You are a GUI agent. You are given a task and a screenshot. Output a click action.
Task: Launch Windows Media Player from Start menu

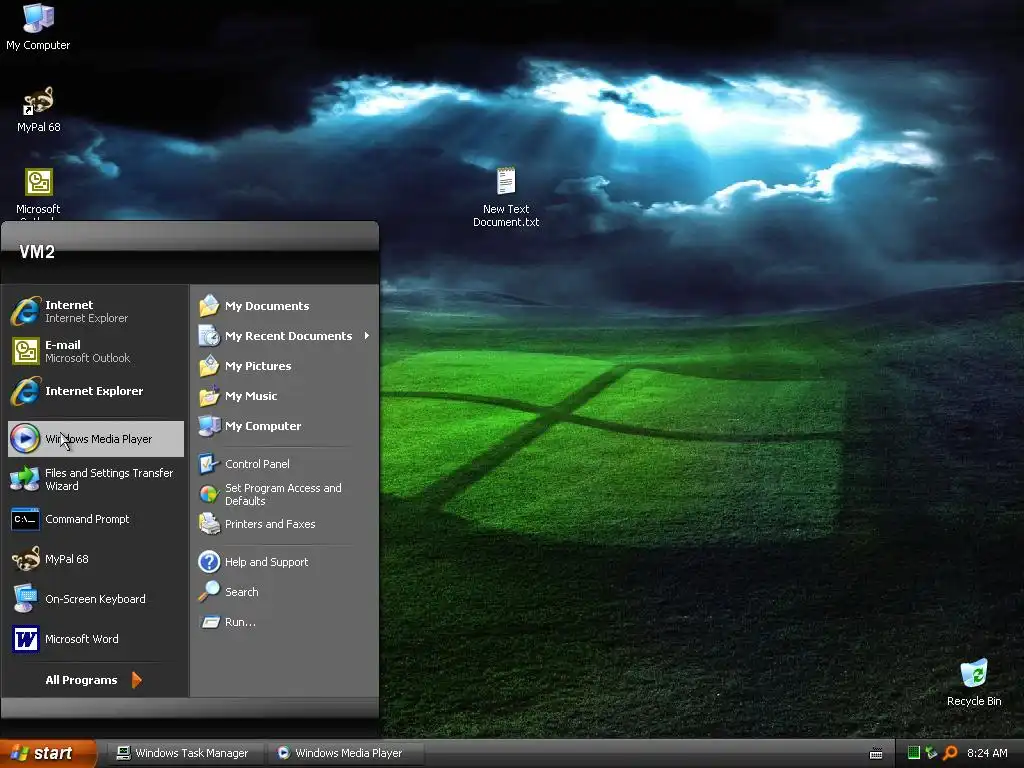pyautogui.click(x=95, y=438)
